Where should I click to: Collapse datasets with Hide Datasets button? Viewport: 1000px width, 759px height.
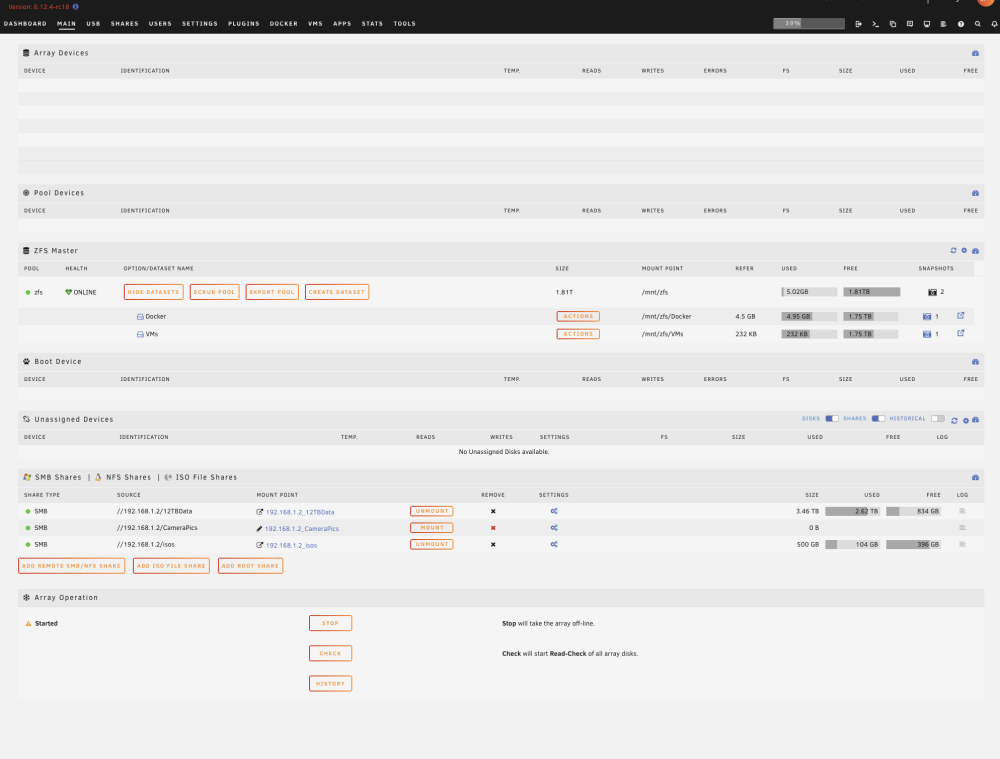(154, 292)
